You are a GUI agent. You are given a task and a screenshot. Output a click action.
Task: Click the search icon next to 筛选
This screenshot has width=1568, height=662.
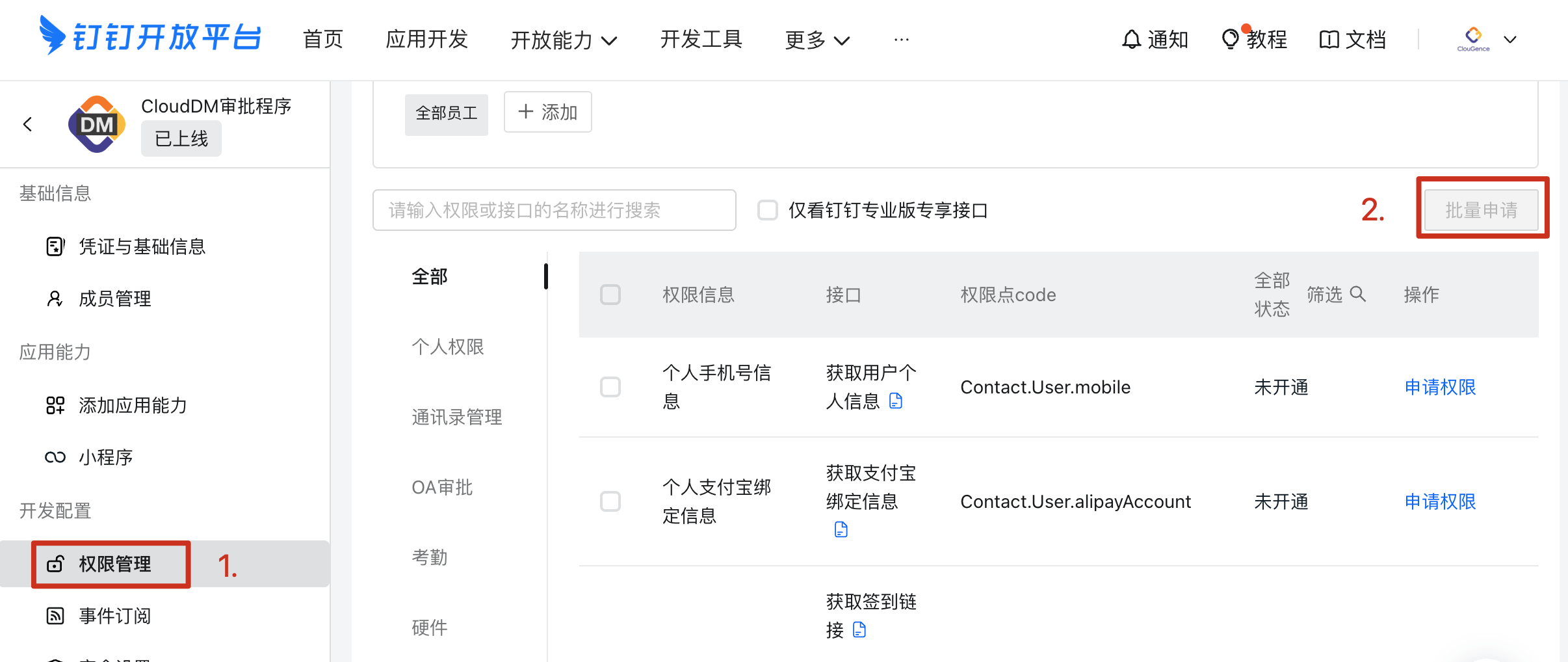tap(1357, 294)
